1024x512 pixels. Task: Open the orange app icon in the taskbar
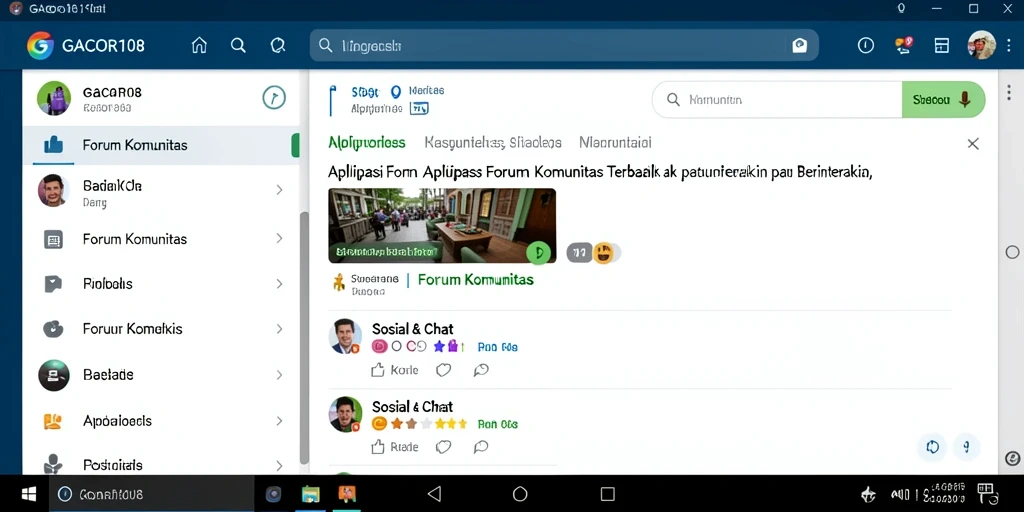coord(347,494)
